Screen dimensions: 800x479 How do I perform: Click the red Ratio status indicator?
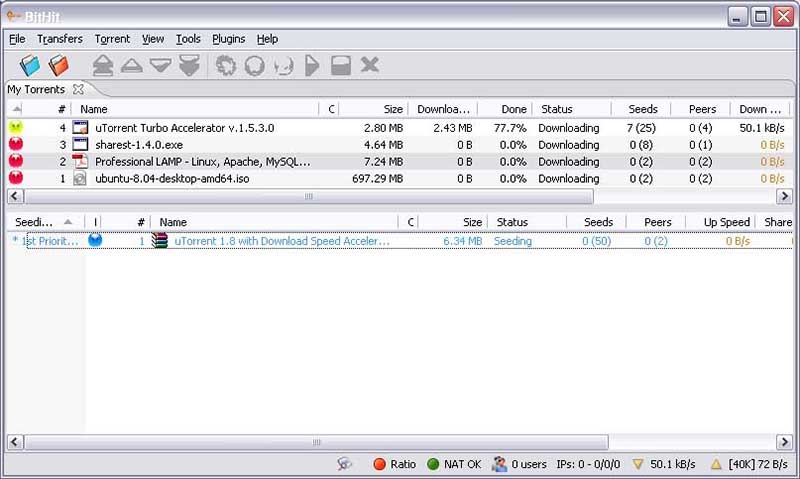[394, 464]
